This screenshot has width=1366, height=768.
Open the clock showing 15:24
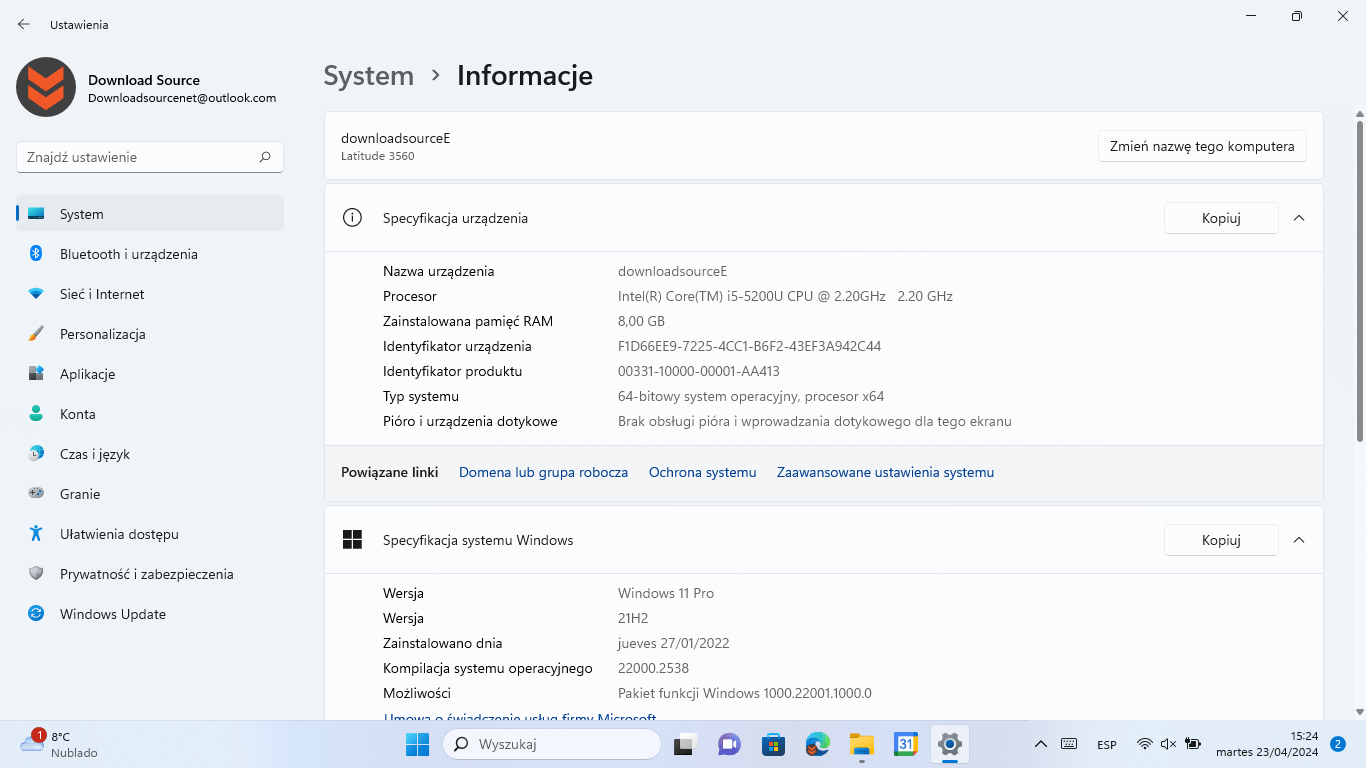tap(1267, 744)
